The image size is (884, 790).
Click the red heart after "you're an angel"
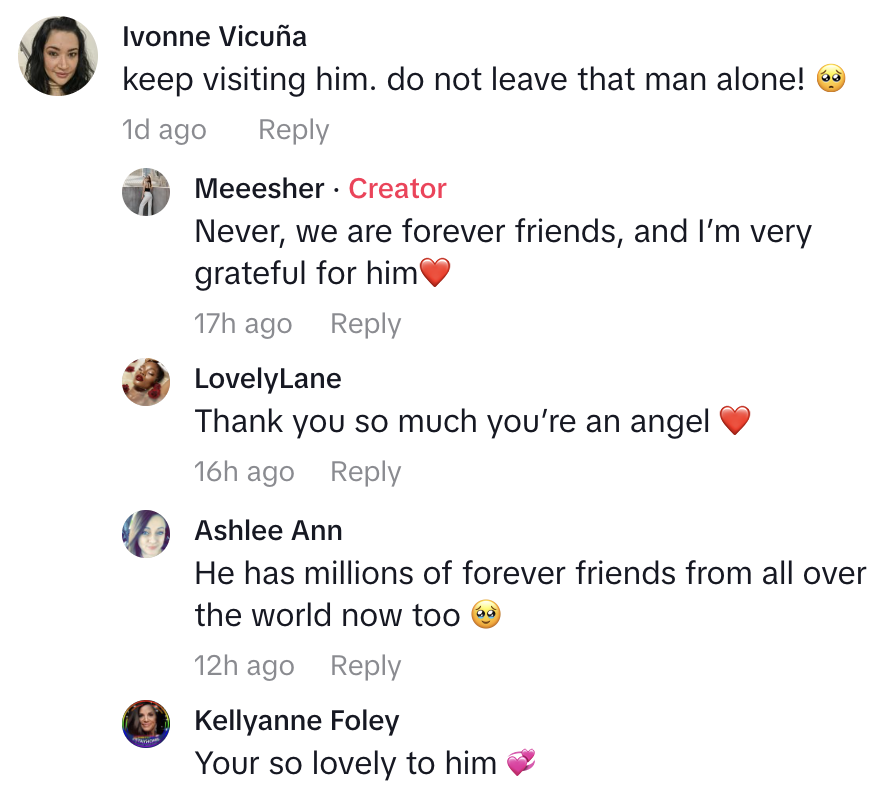(735, 422)
